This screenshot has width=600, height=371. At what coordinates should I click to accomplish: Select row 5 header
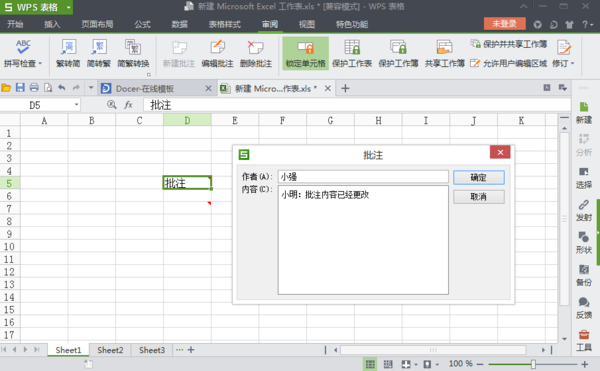coord(10,183)
